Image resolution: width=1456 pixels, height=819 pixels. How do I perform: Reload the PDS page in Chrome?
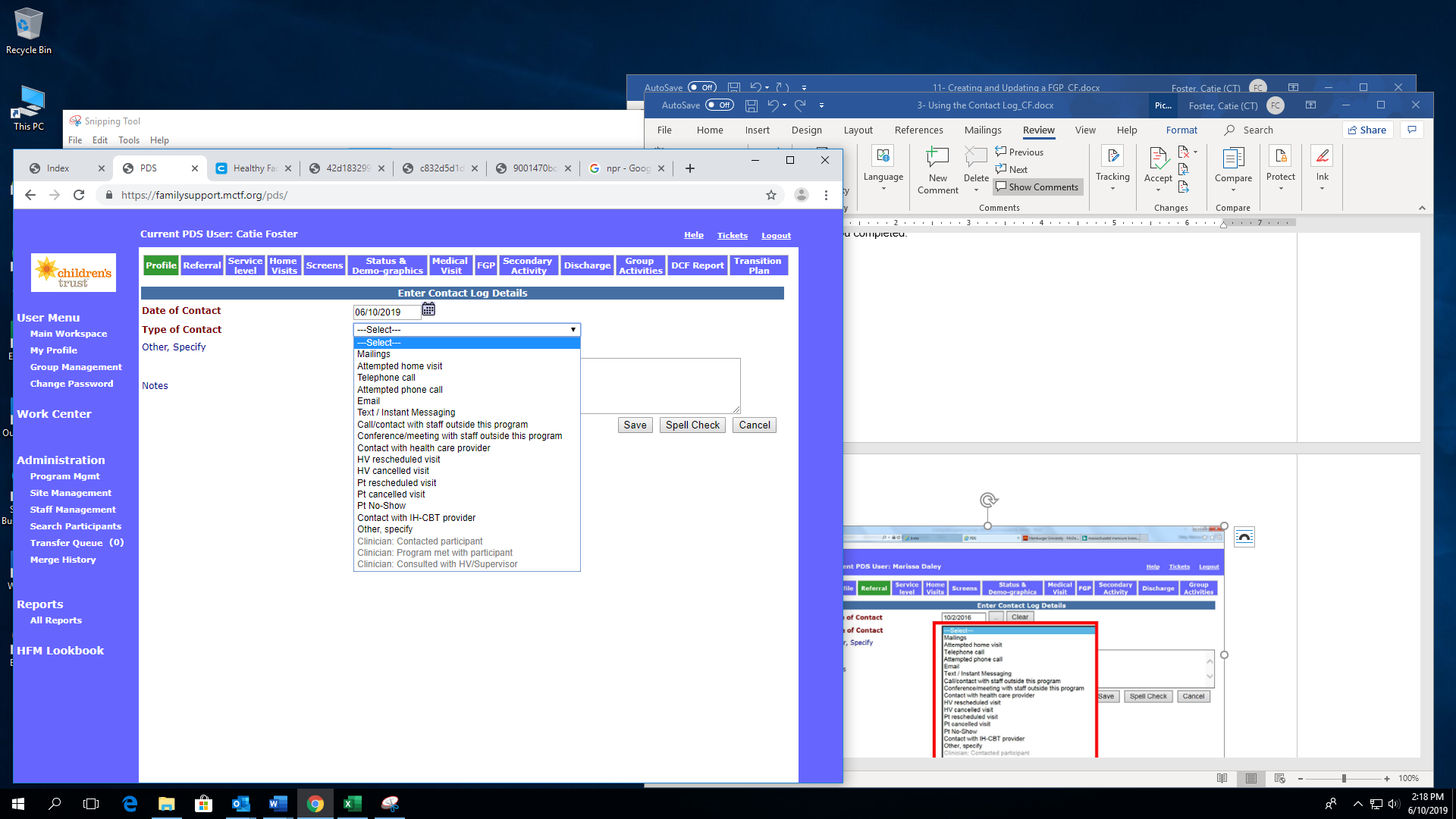pos(79,195)
